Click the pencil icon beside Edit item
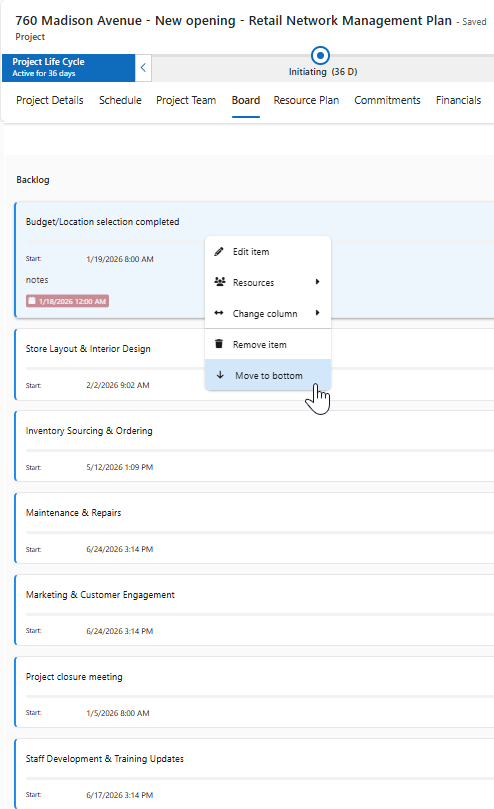 click(219, 252)
